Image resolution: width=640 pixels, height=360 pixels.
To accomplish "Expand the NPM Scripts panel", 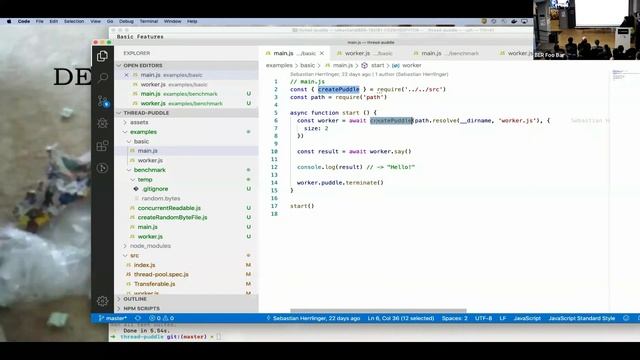I will pyautogui.click(x=141, y=309).
